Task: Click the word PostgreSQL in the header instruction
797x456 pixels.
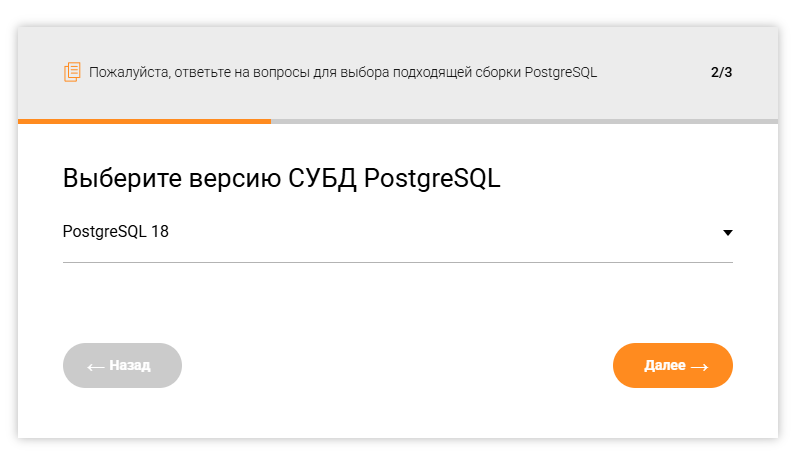Action: [560, 72]
